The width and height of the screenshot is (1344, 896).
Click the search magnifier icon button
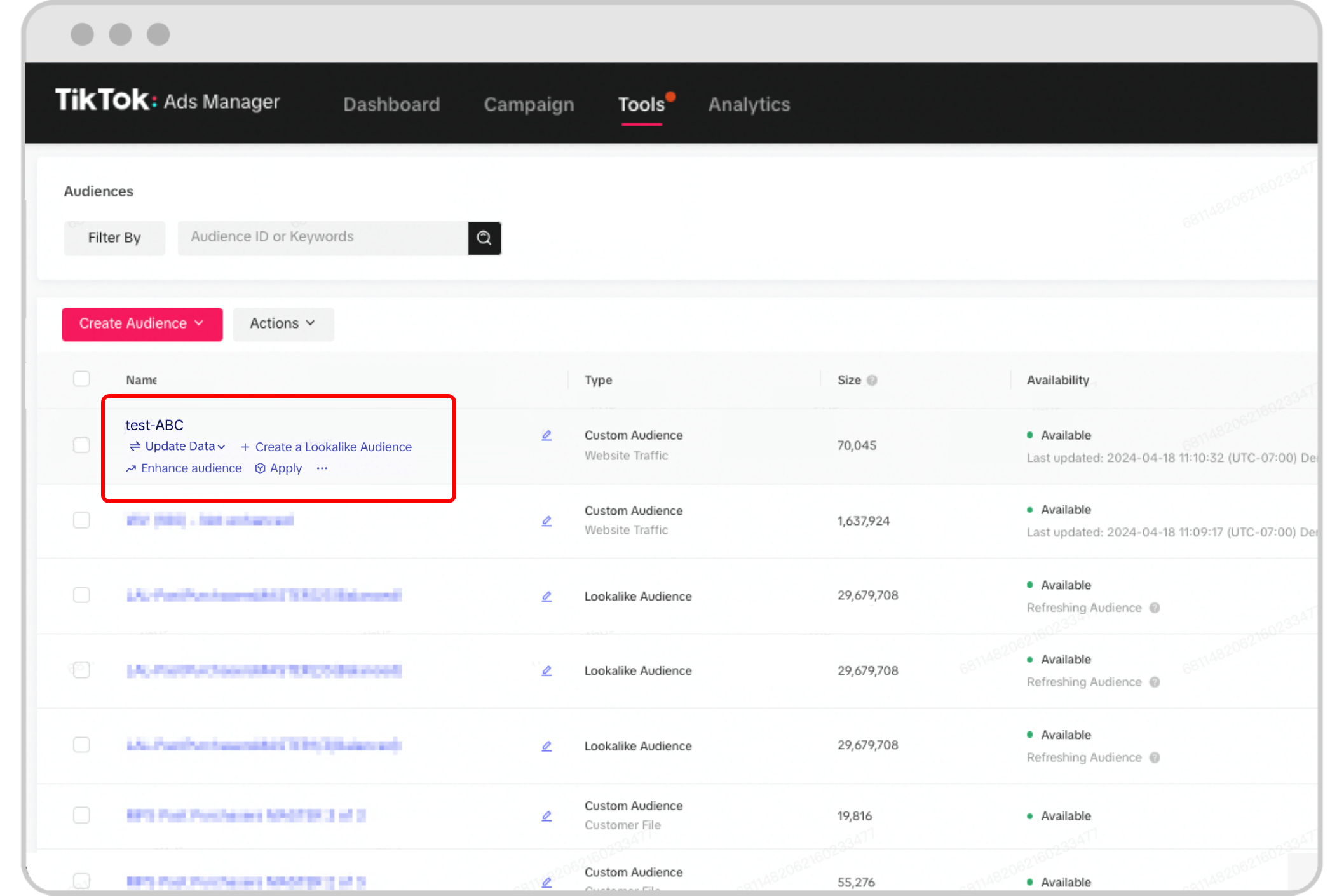pyautogui.click(x=484, y=238)
